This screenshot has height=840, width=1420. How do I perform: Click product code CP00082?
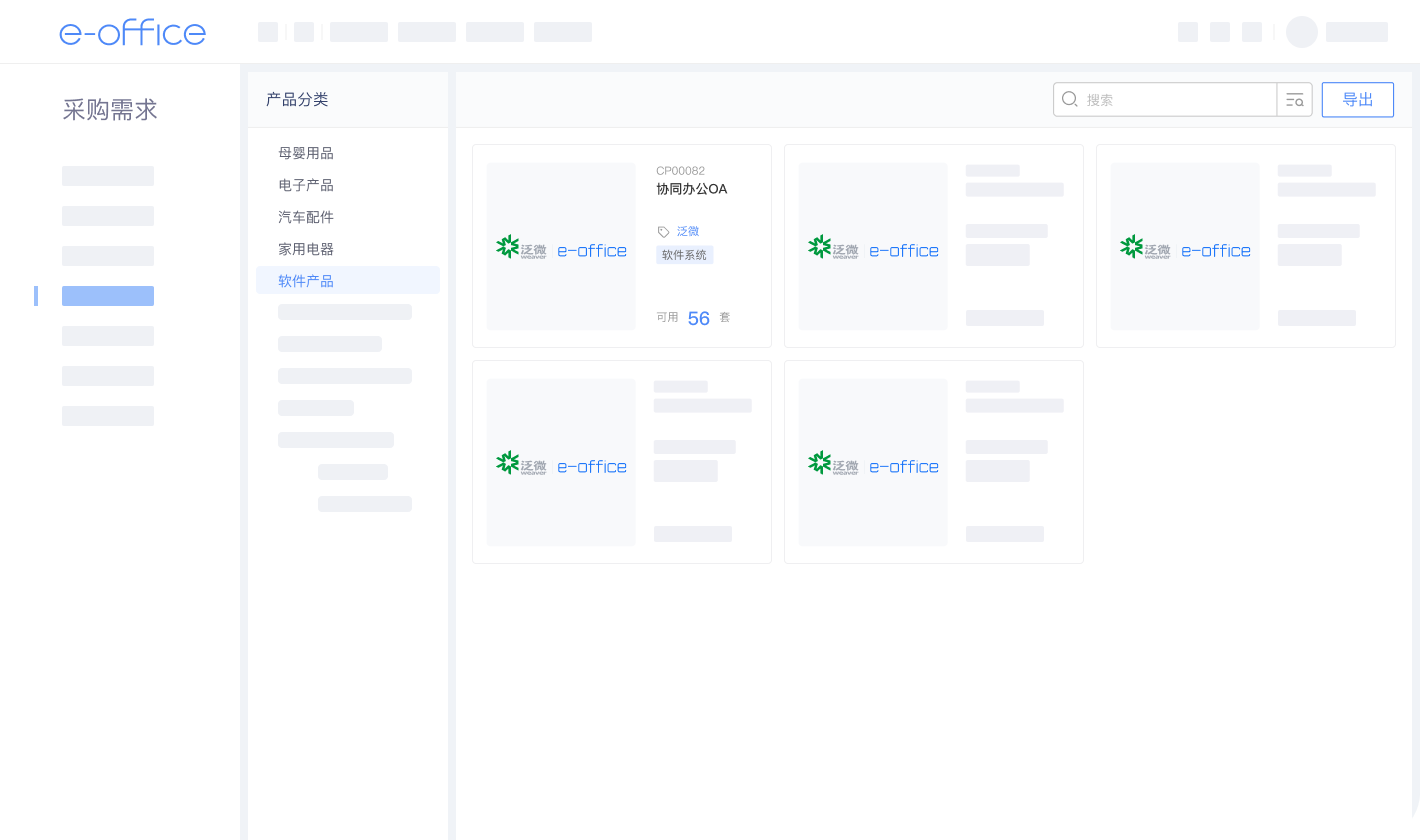click(x=681, y=171)
